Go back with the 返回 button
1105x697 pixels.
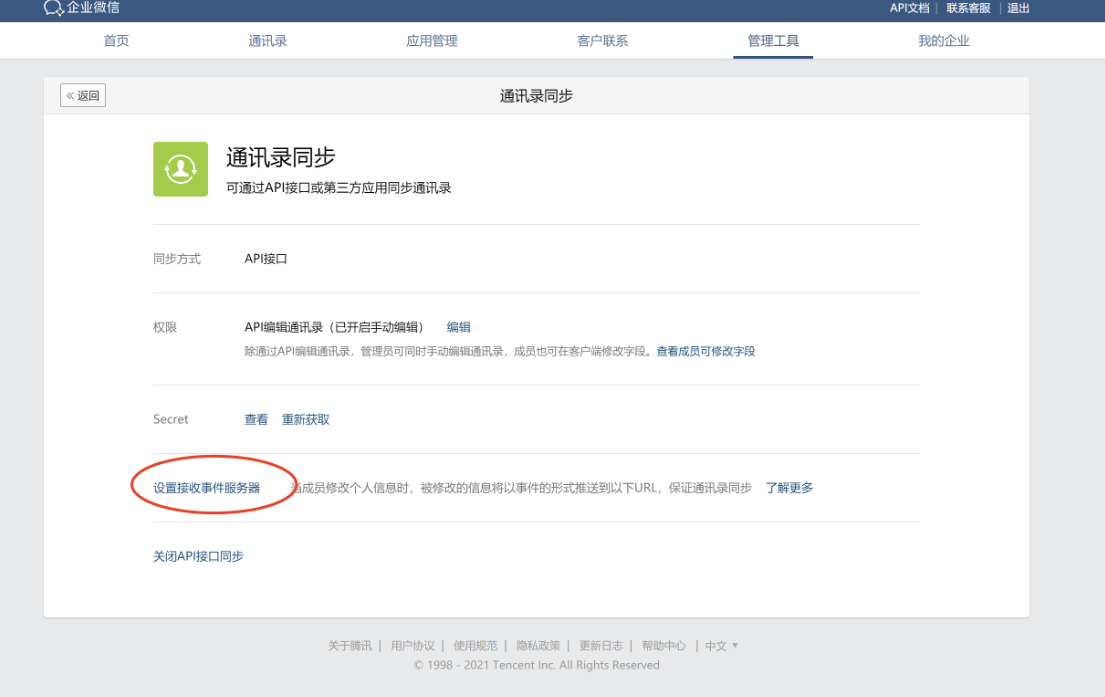[x=83, y=96]
